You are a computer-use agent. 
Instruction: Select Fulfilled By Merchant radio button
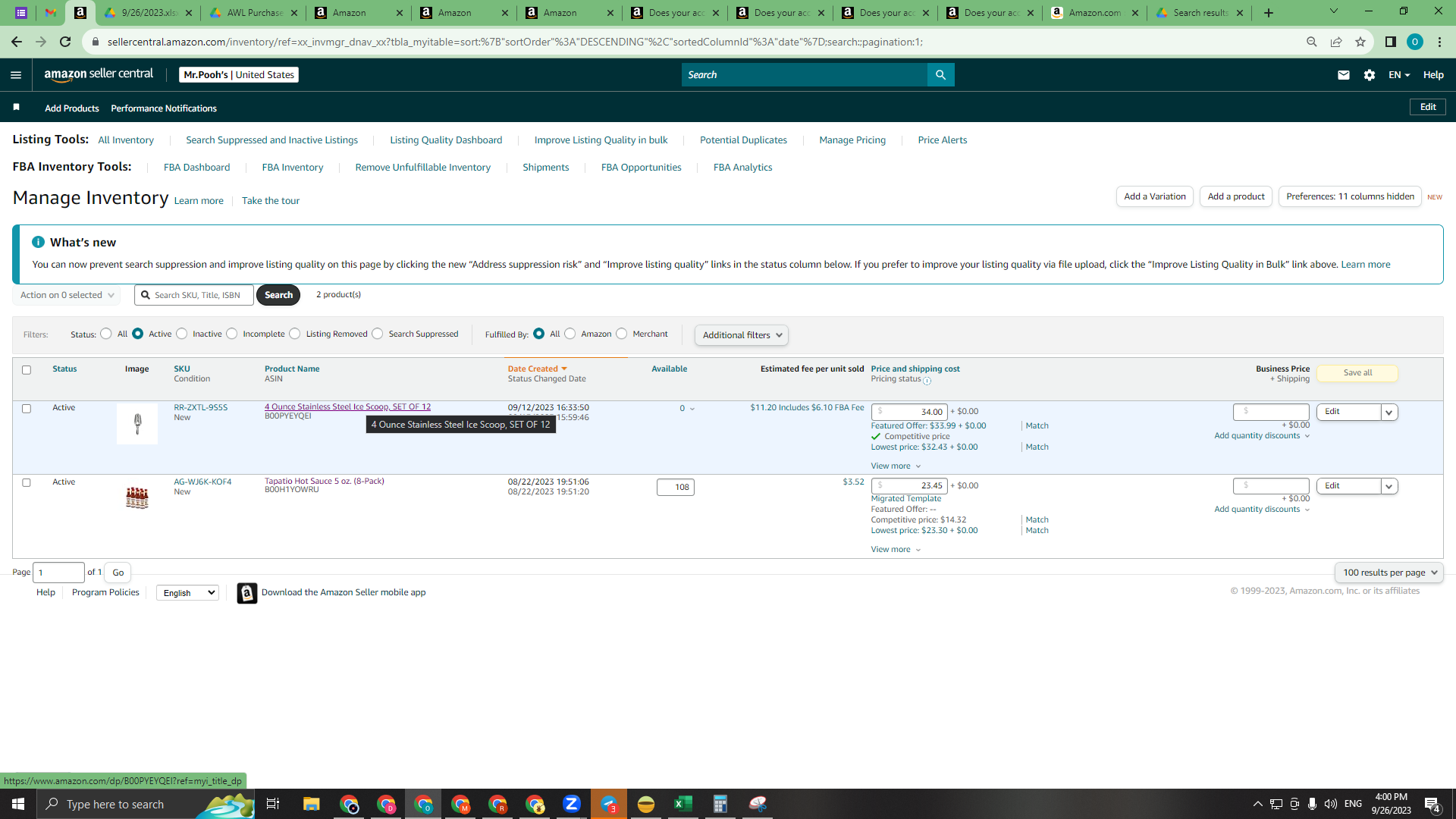coord(622,334)
